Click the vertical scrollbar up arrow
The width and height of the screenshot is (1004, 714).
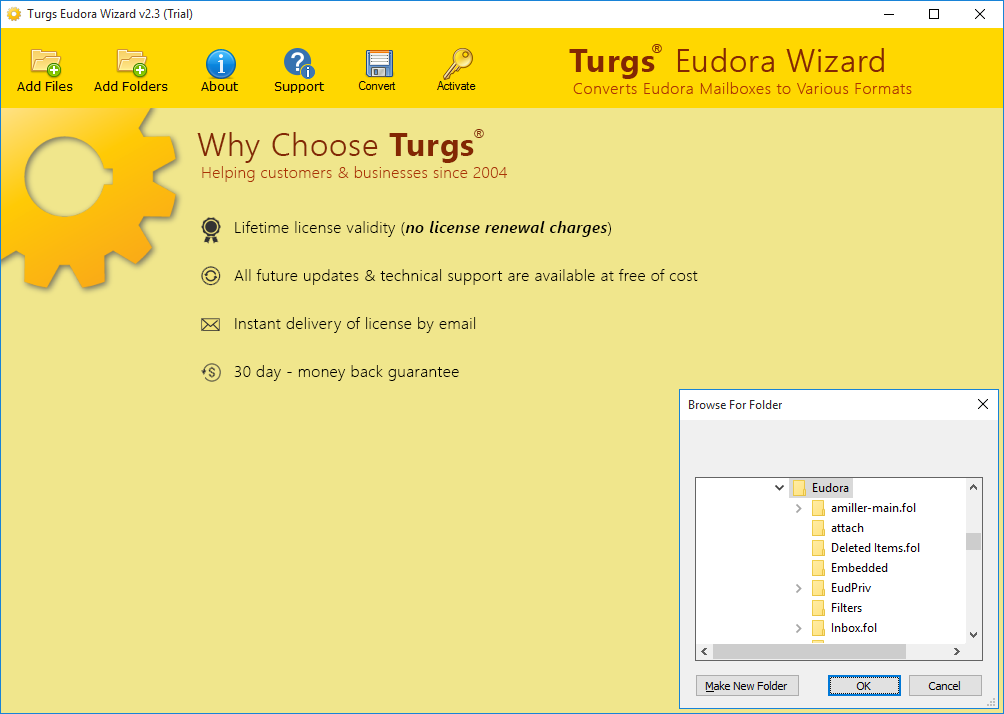coord(973,487)
